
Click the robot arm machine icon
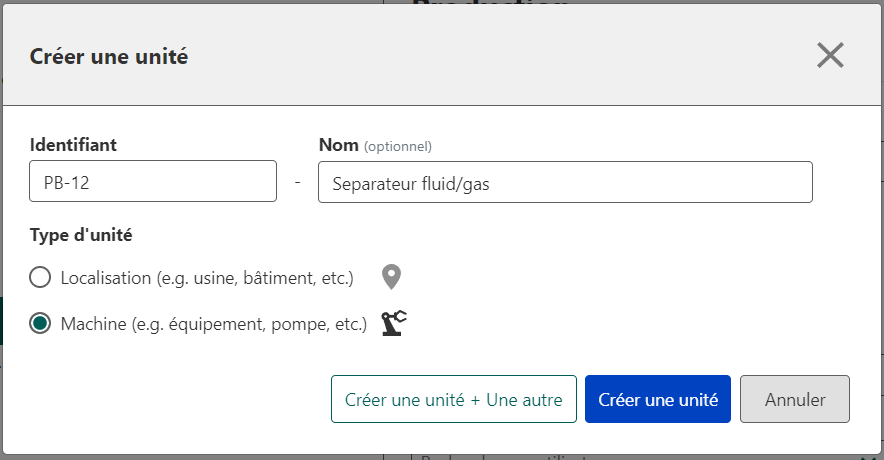tap(395, 323)
